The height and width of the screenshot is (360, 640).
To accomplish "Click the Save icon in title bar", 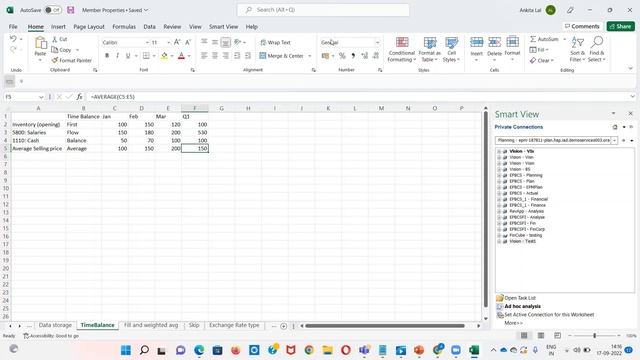I will 71,10.
